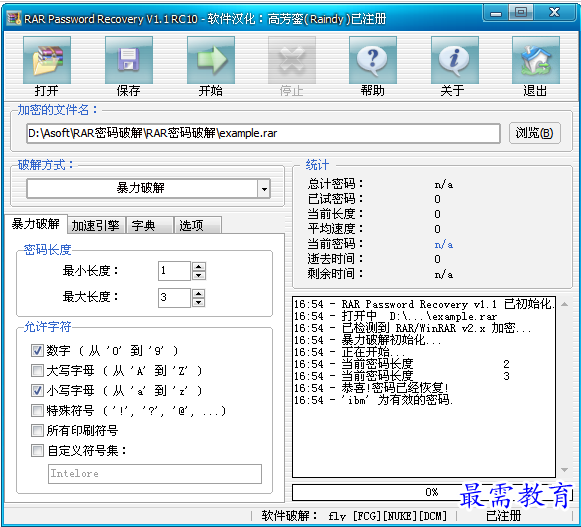Uncheck 数字 (0 to 9) checkbox
Image resolution: width=581 pixels, height=527 pixels.
(x=37, y=350)
